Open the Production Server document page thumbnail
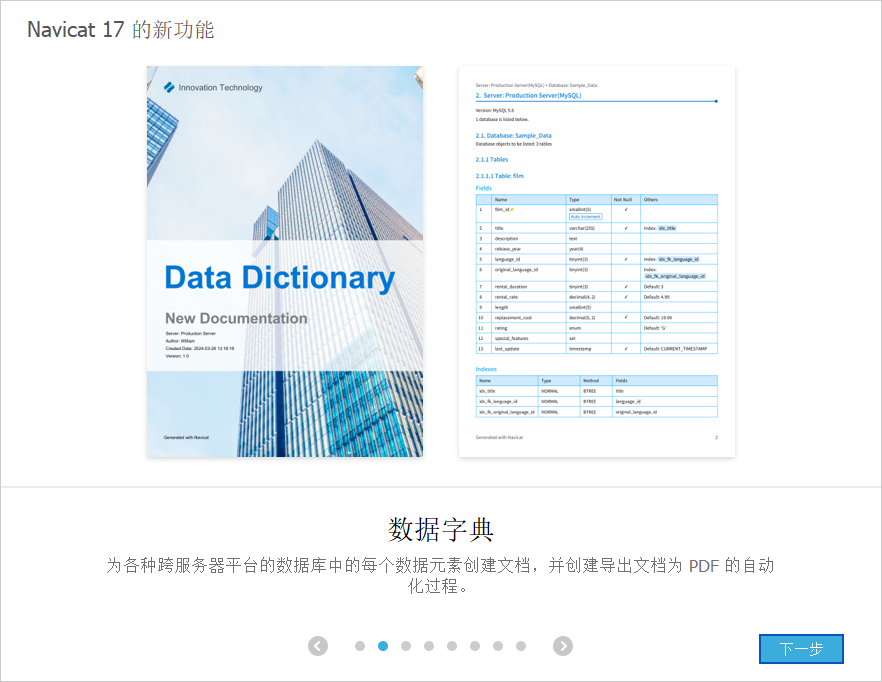Viewport: 882px width, 682px height. click(597, 261)
